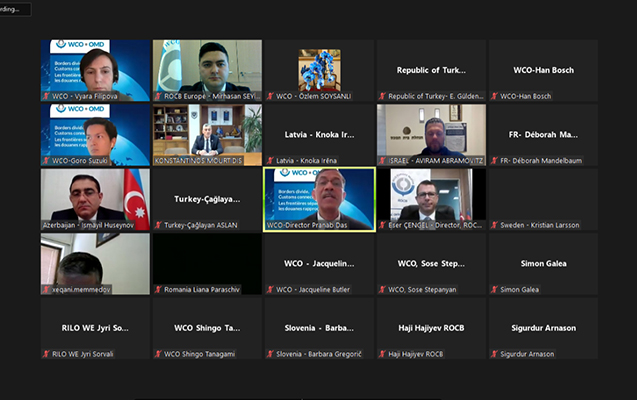Image resolution: width=637 pixels, height=400 pixels.
Task: Click muted mic icon beside Romania Liana Paraschiv
Action: point(158,290)
